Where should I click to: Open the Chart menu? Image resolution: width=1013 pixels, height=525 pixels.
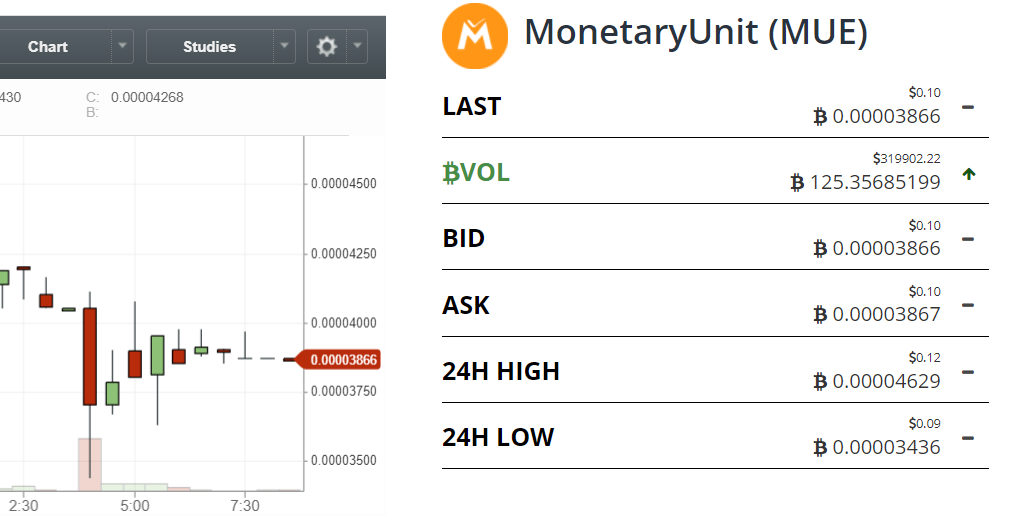(x=48, y=46)
